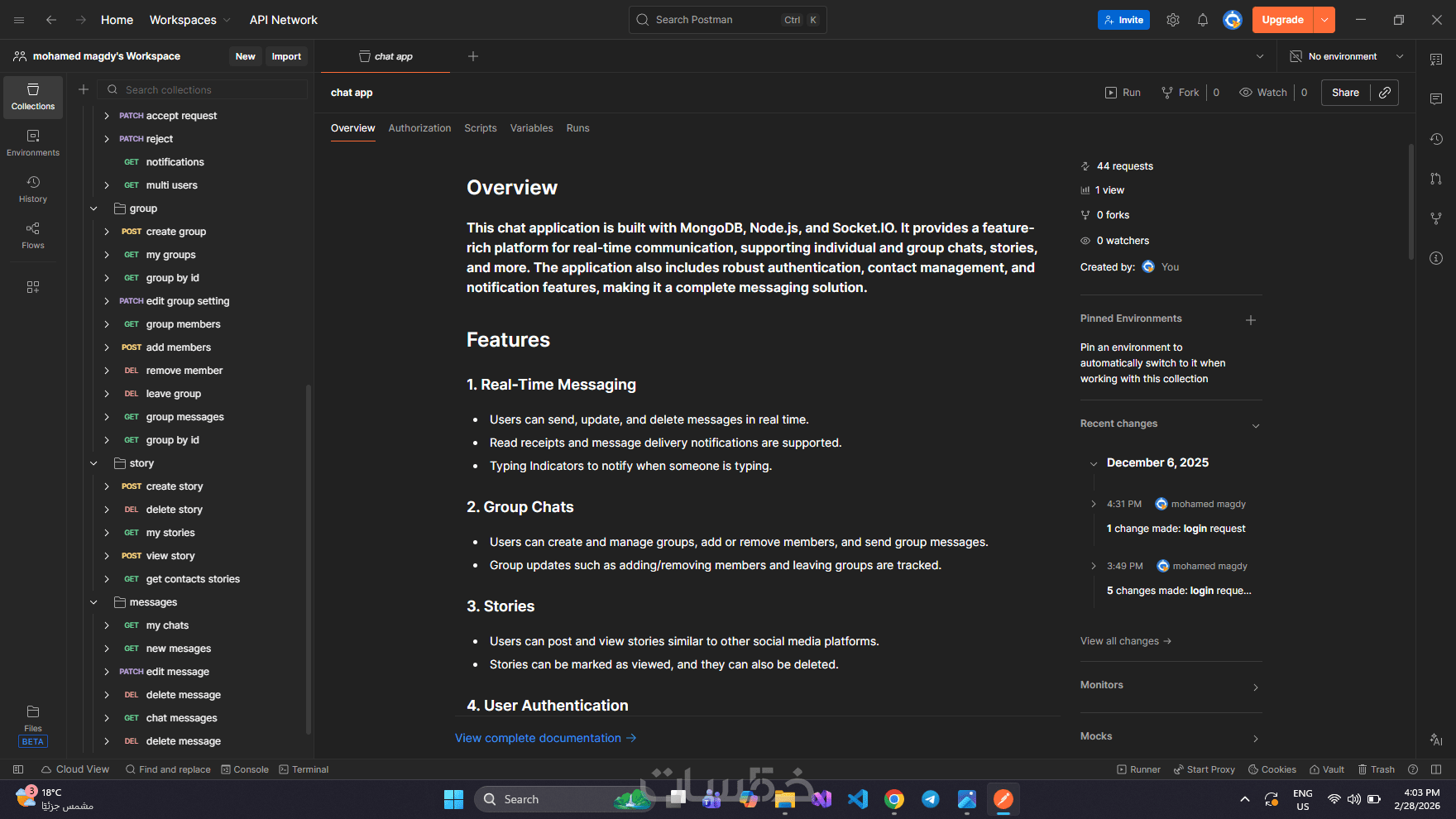Viewport: 1456px width, 819px height.
Task: Expand the 4:31 PM change entry
Action: (x=1094, y=504)
